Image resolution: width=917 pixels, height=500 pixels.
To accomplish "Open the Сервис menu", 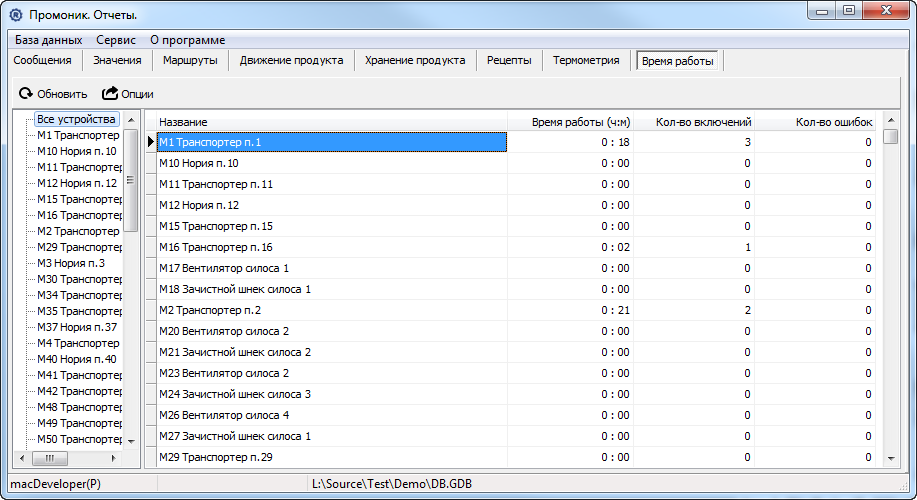I will pyautogui.click(x=116, y=40).
